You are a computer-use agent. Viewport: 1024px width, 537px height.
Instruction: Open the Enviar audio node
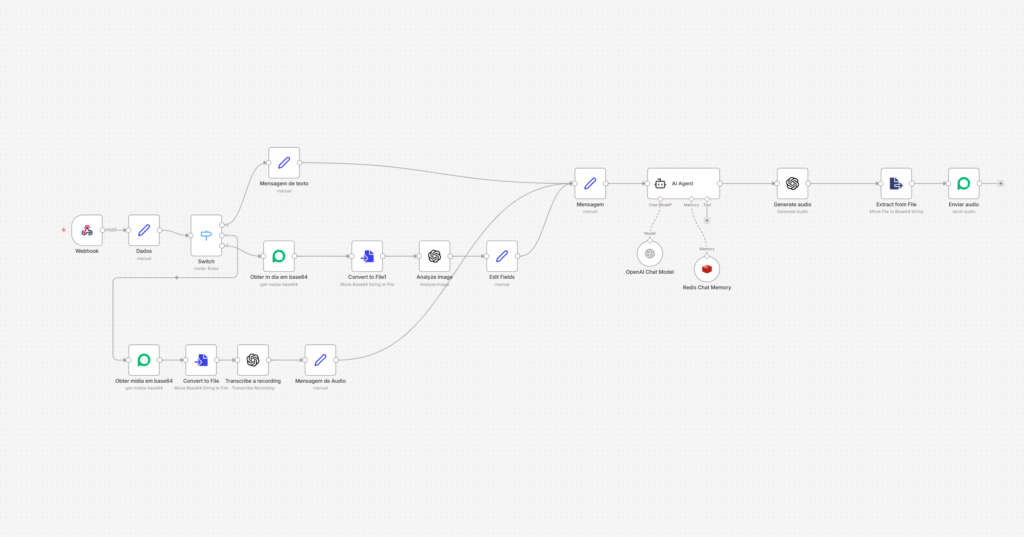coord(963,183)
